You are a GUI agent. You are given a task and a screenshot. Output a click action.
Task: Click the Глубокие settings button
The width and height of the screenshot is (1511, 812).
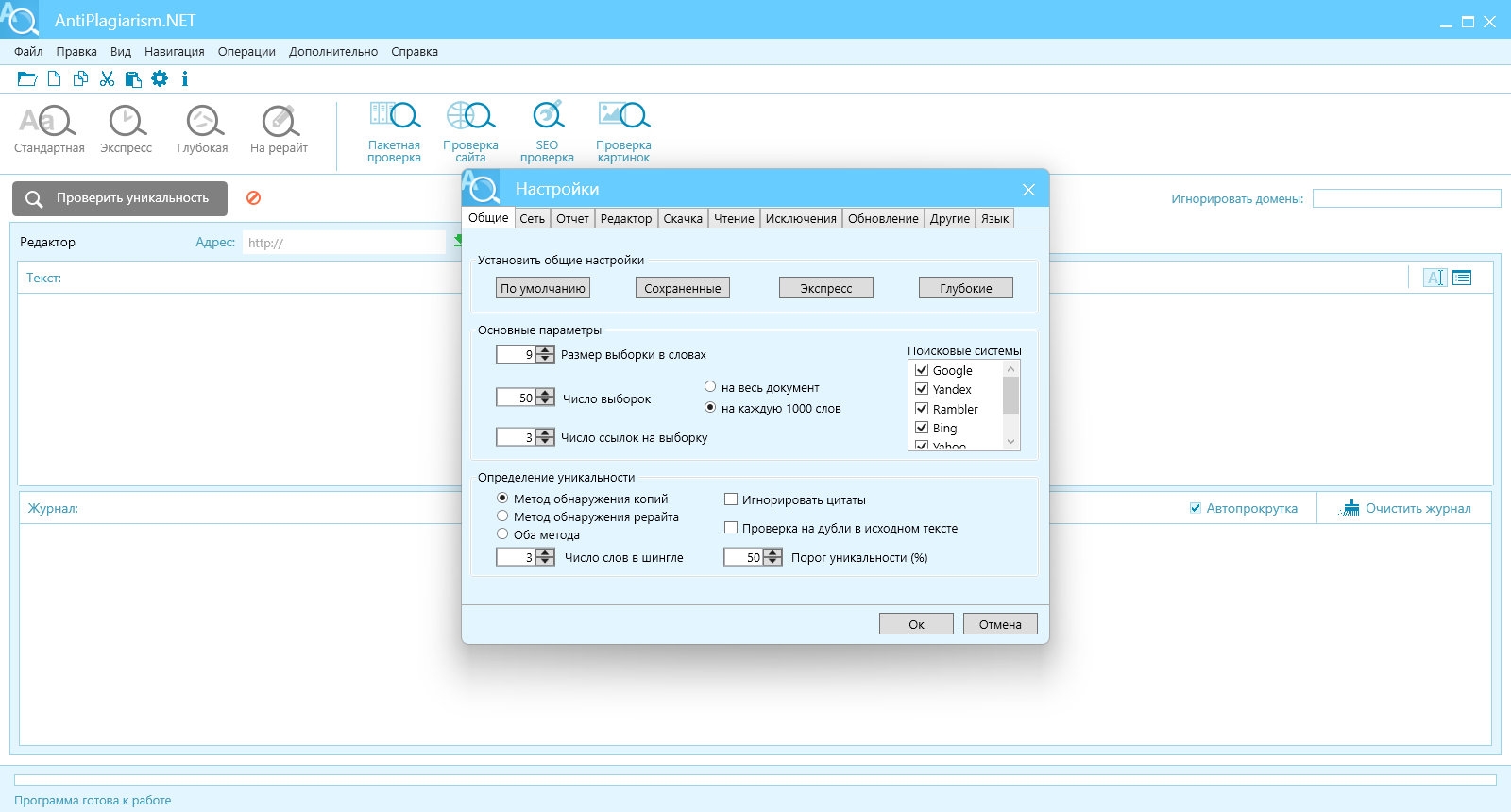coord(966,288)
